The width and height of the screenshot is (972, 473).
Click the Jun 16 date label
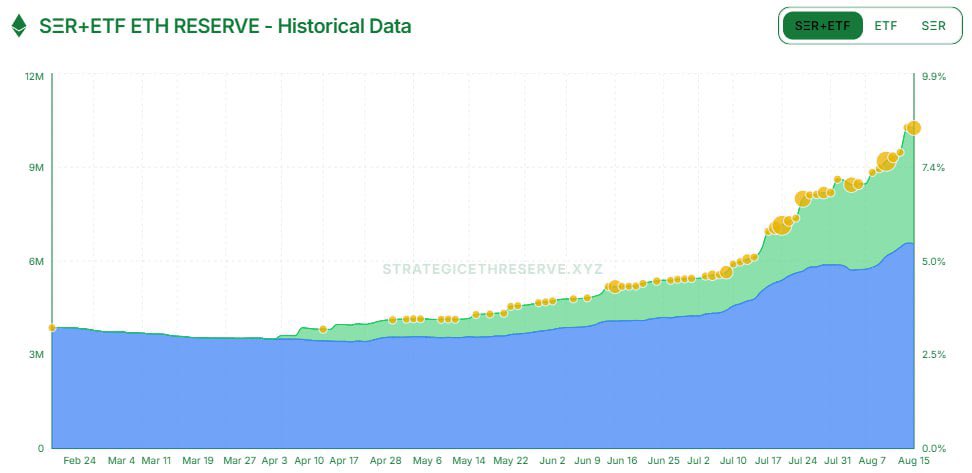pos(622,461)
